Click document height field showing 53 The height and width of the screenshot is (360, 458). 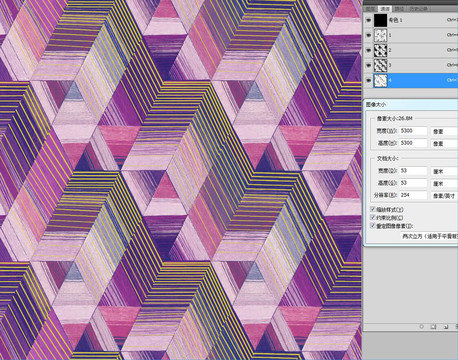pos(413,183)
